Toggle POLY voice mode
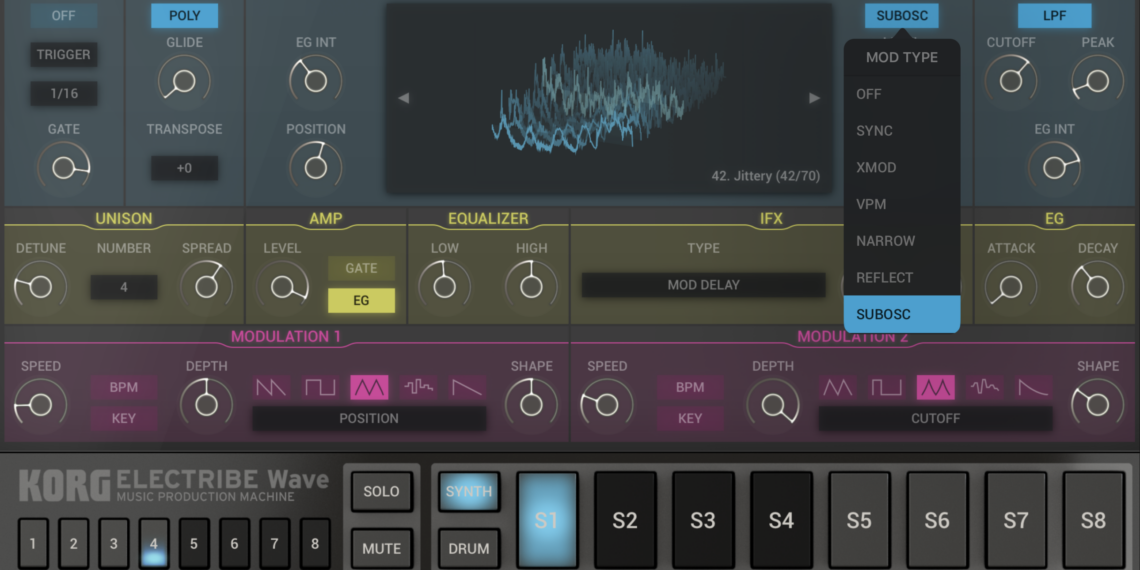This screenshot has height=570, width=1140. (185, 15)
